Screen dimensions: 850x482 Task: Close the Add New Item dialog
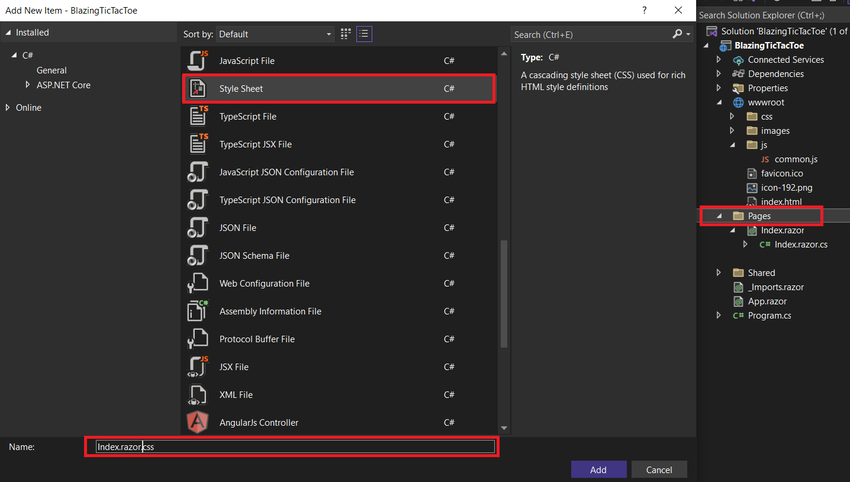[678, 10]
